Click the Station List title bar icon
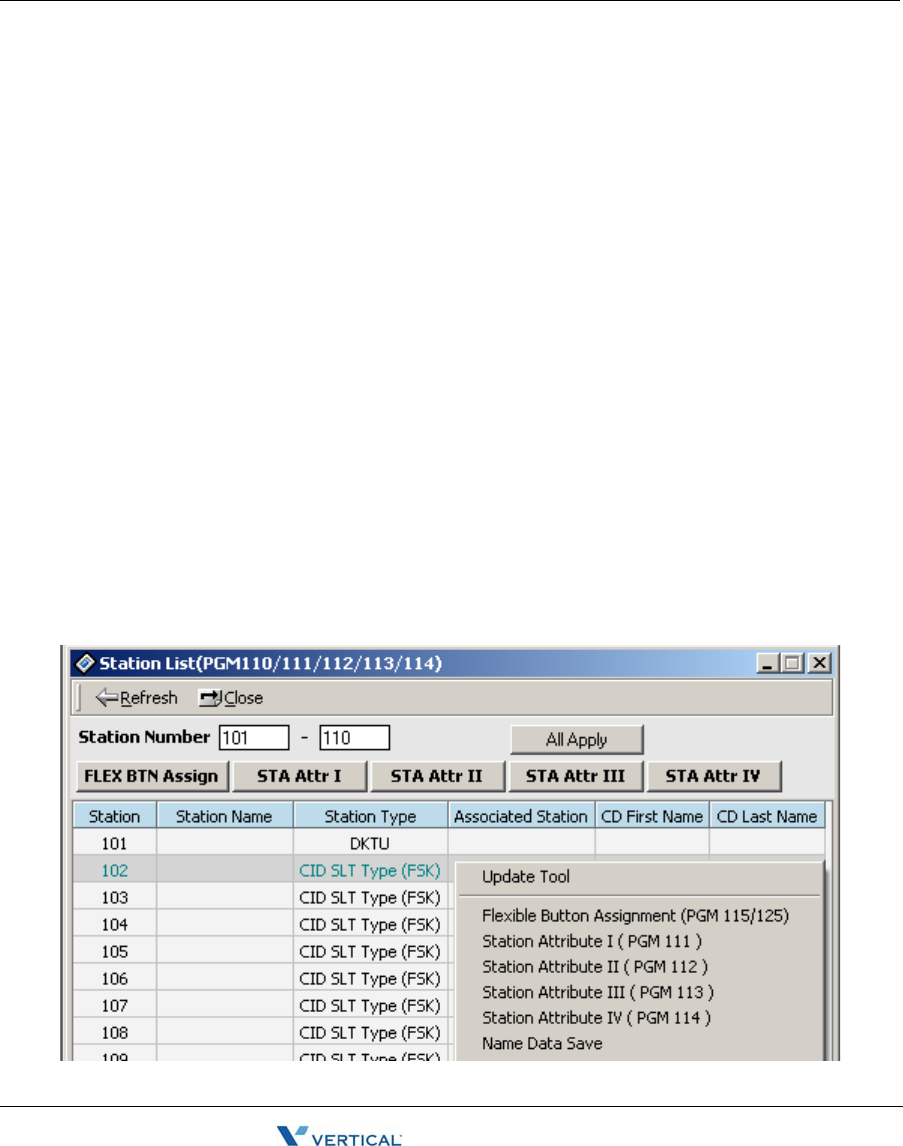This screenshot has width=903, height=1146. pyautogui.click(x=85, y=663)
